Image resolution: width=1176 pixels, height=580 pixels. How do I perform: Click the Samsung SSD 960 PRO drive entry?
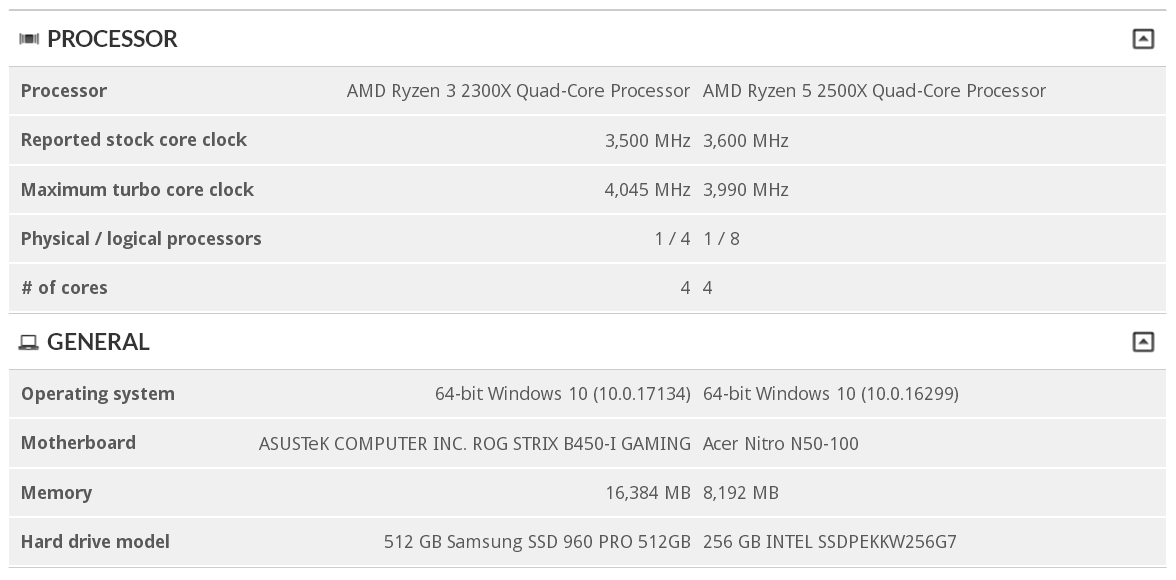tap(537, 542)
